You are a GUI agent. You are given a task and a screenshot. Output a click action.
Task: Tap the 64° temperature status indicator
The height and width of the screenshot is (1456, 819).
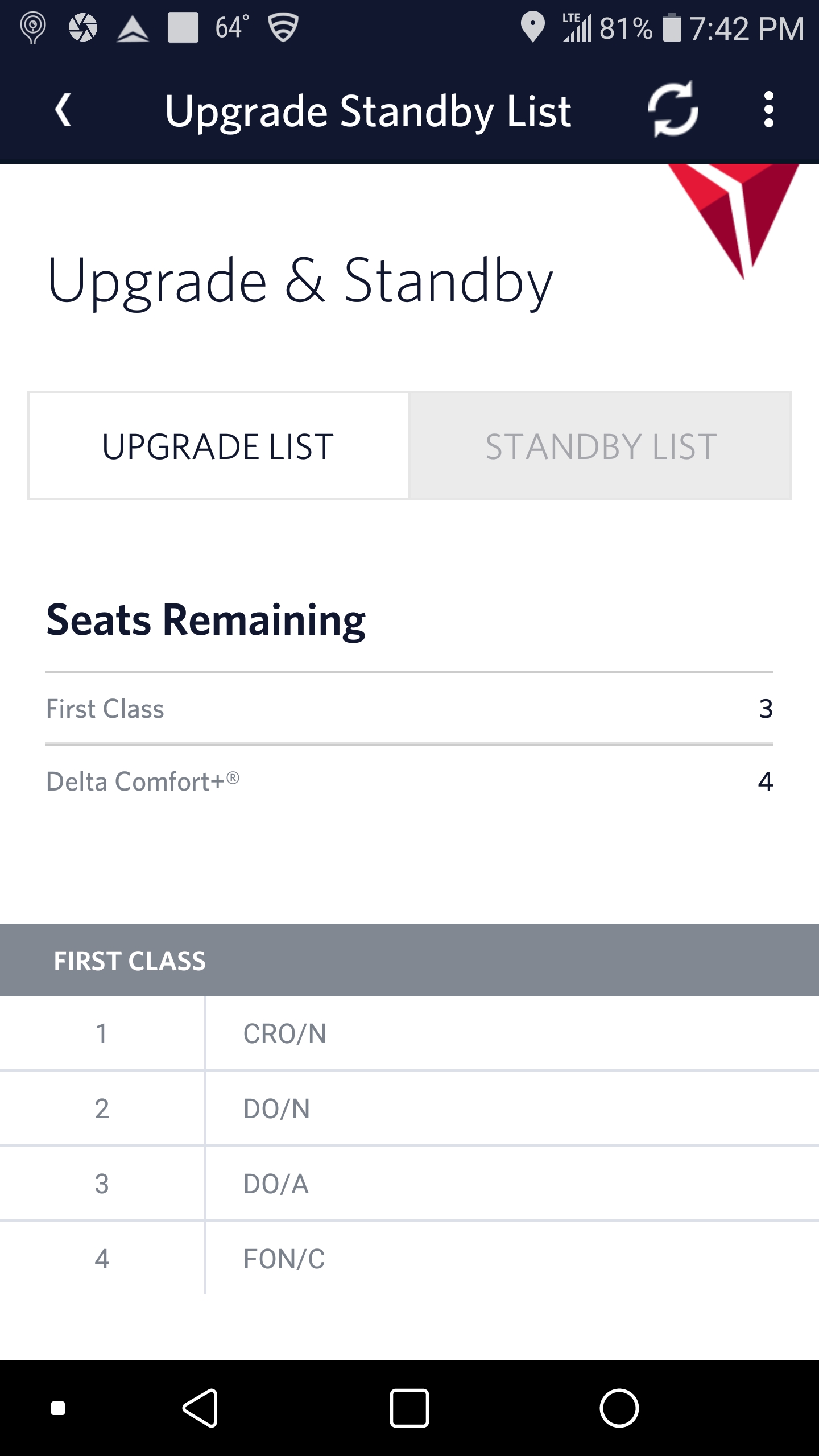tap(232, 27)
